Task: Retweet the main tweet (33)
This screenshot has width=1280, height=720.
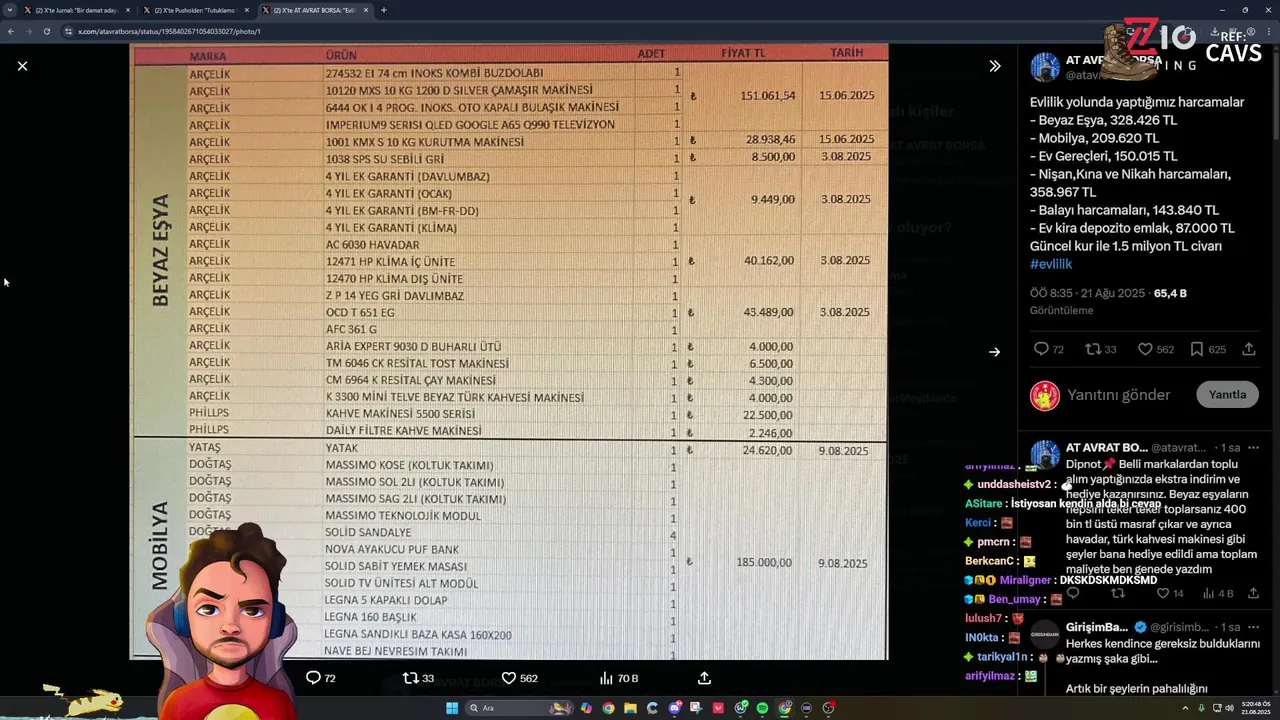Action: [1101, 349]
